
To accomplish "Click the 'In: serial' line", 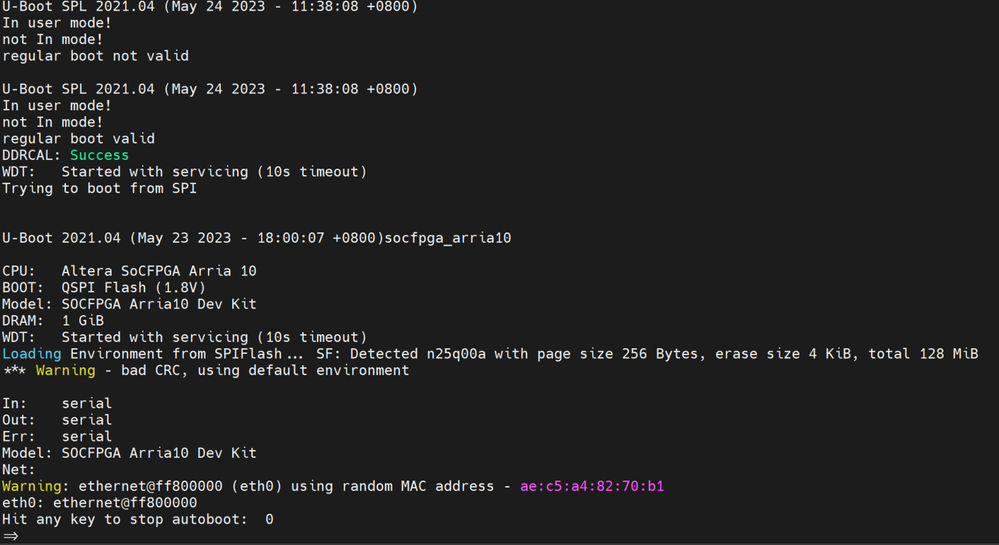I will point(57,403).
